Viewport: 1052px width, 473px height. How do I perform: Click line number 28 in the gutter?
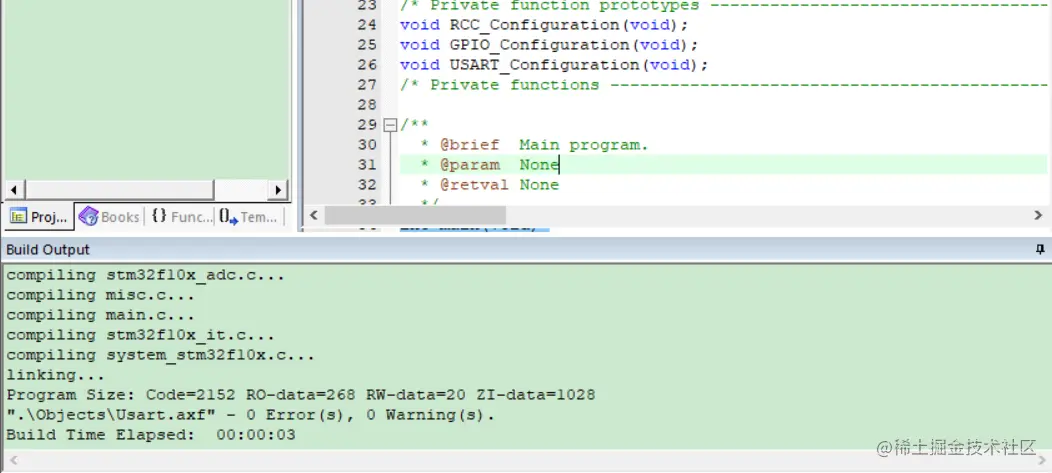pyautogui.click(x=367, y=105)
